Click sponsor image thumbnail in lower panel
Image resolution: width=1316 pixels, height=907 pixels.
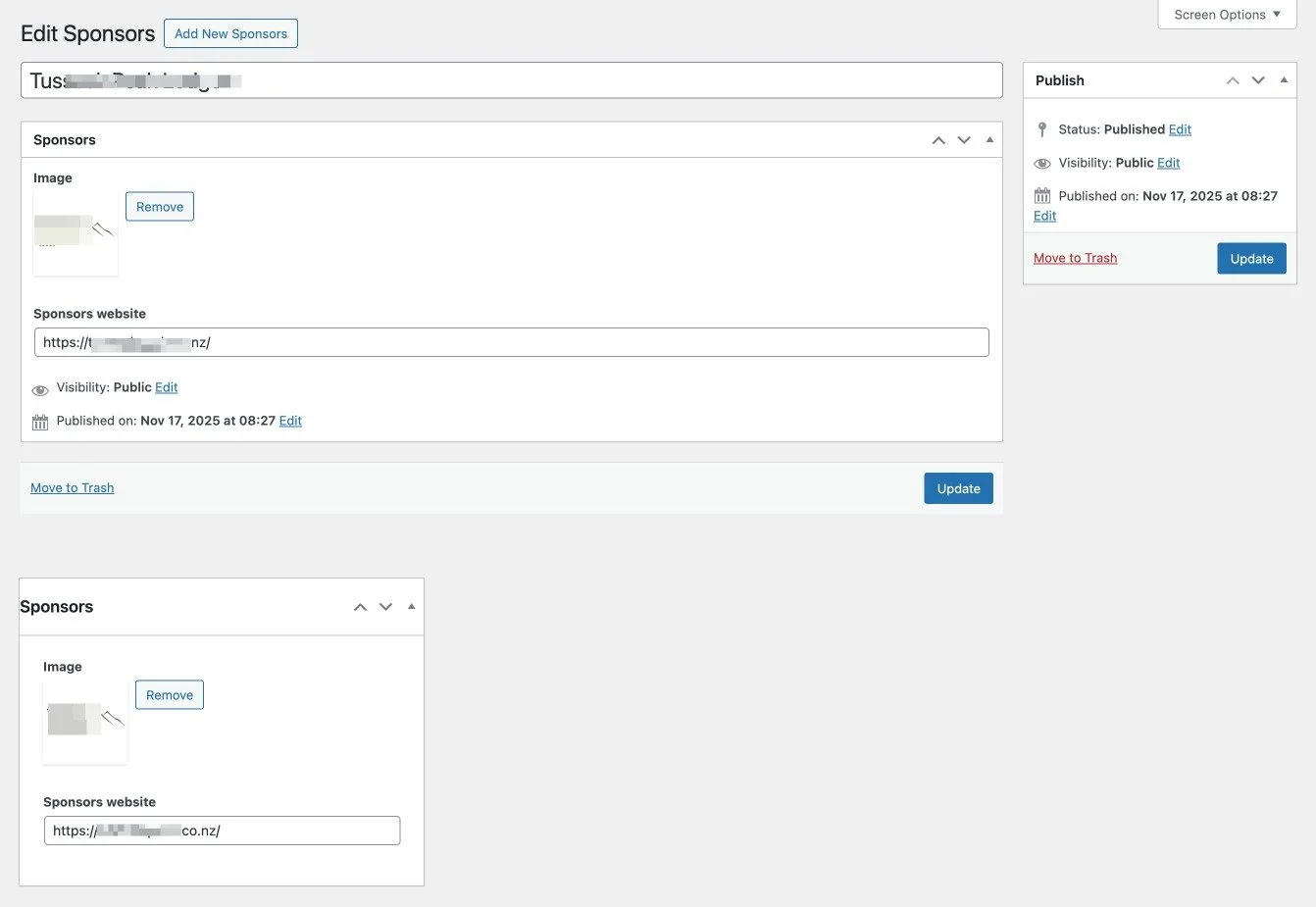click(x=85, y=722)
